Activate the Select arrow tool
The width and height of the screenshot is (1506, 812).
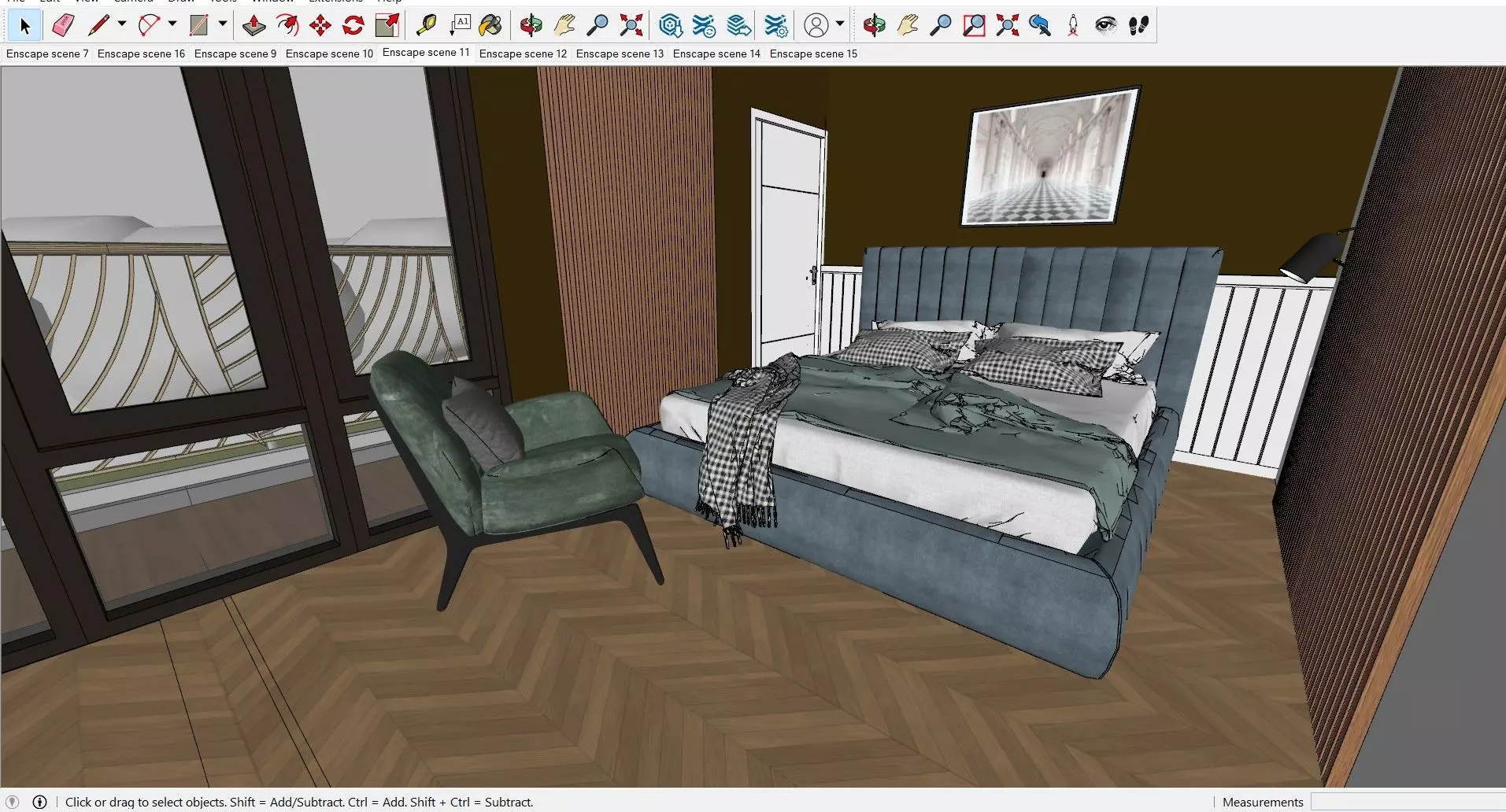[24, 26]
